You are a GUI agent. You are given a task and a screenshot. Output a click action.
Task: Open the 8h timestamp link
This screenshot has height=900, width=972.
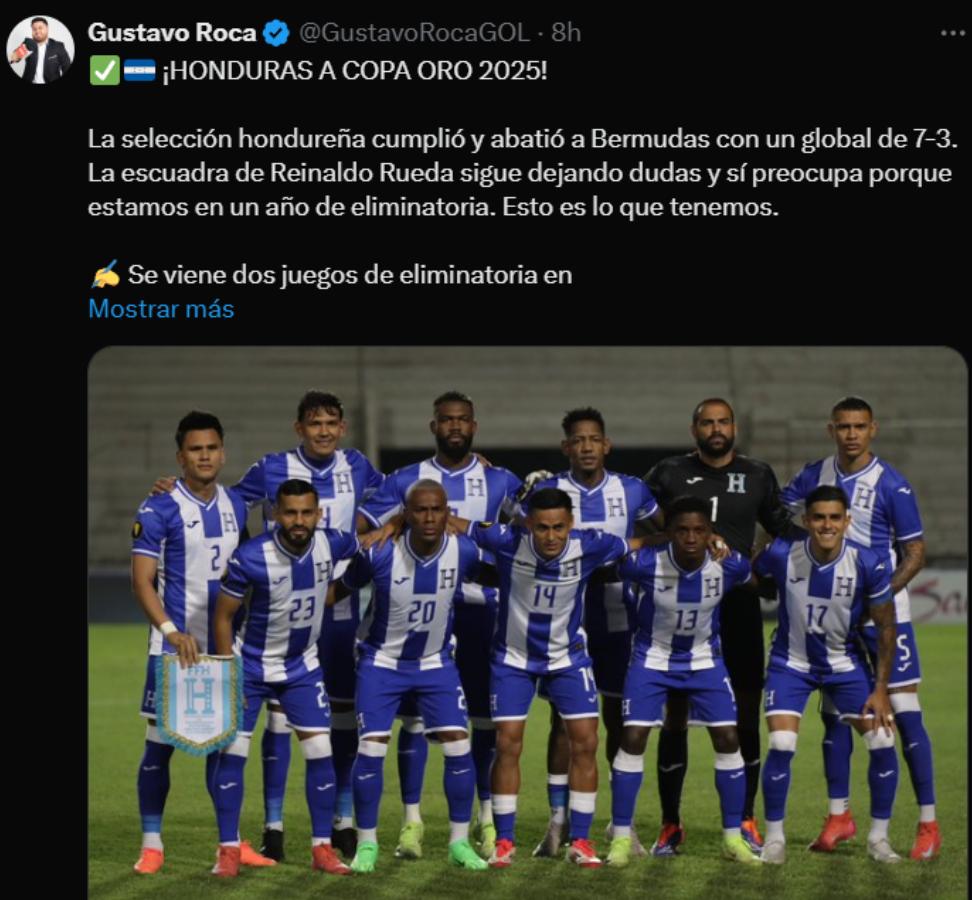click(566, 33)
